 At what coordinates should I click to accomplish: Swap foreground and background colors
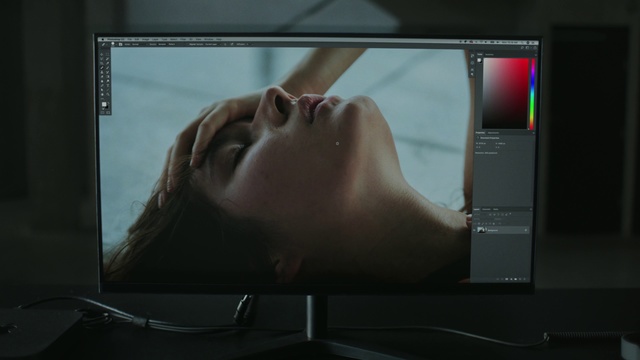[108, 103]
